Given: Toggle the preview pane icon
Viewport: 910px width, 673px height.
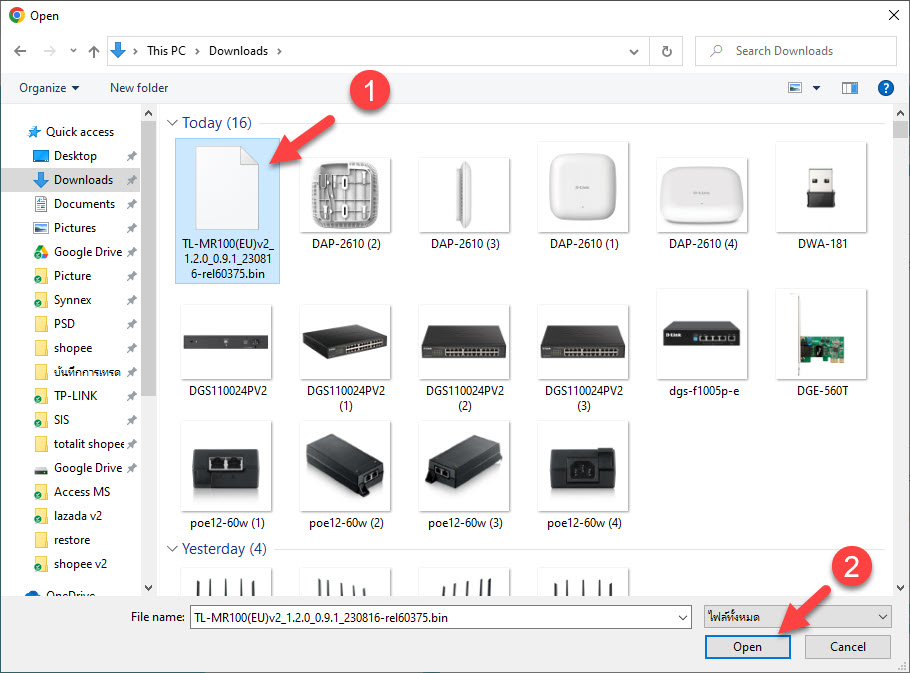Looking at the screenshot, I should coord(850,88).
